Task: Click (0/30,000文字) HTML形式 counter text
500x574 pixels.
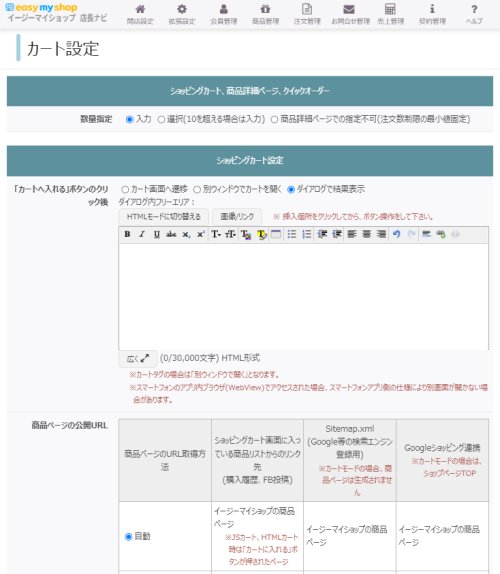Action: coord(210,358)
